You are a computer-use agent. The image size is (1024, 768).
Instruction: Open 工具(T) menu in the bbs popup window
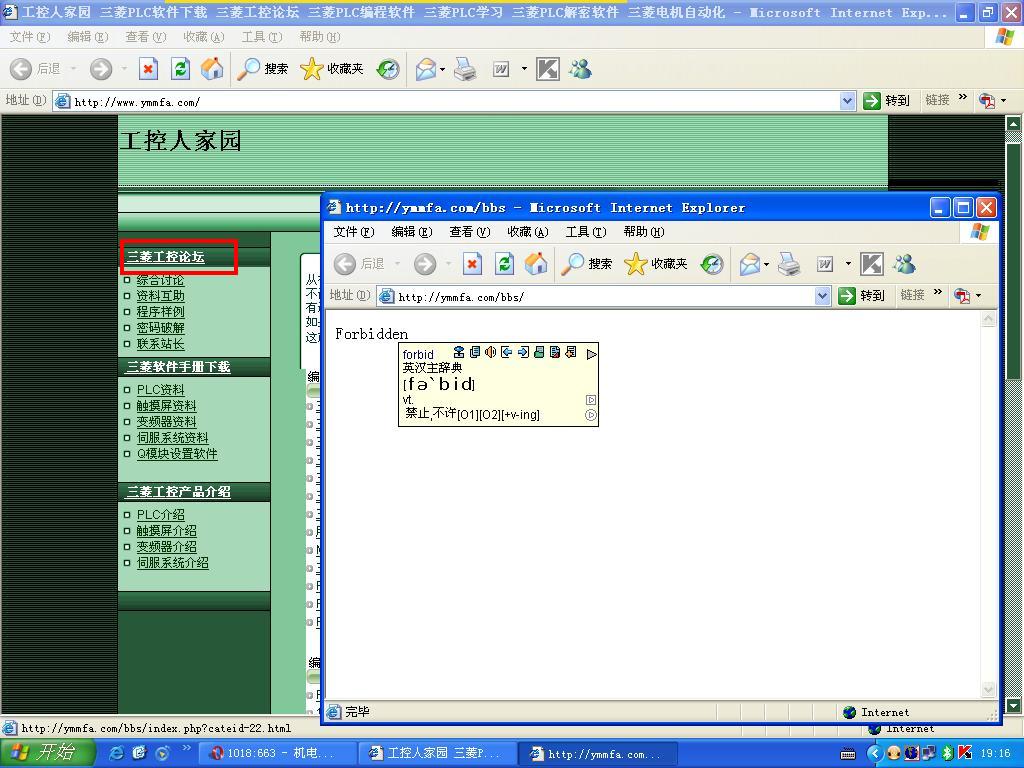click(x=585, y=232)
